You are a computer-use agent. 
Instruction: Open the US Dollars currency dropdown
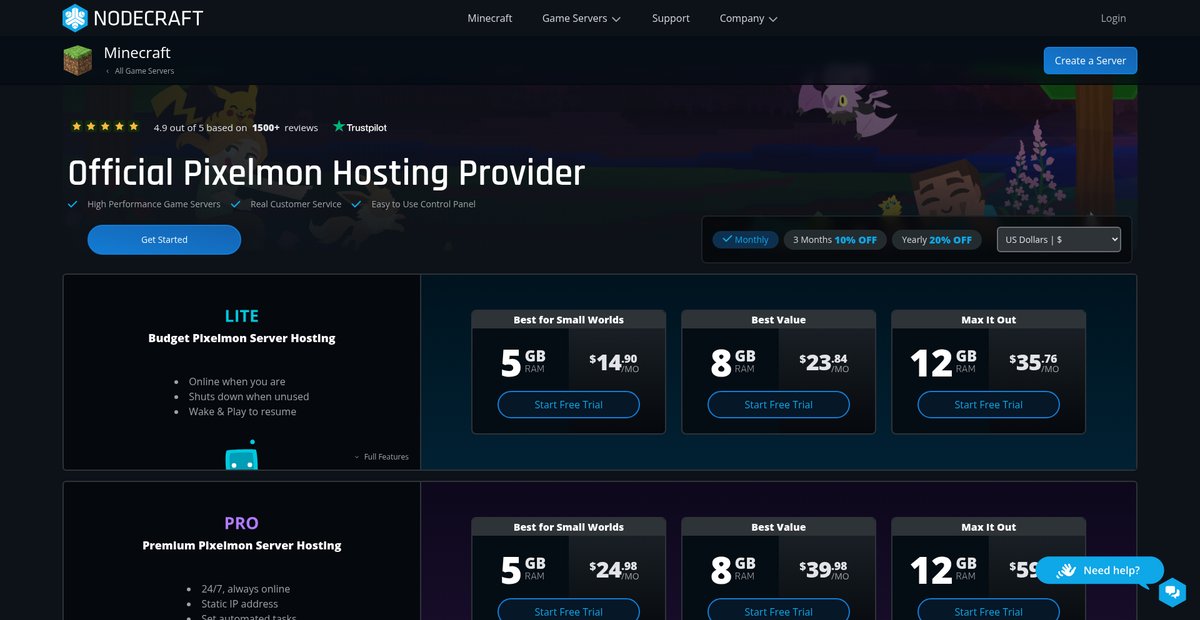(x=1059, y=240)
